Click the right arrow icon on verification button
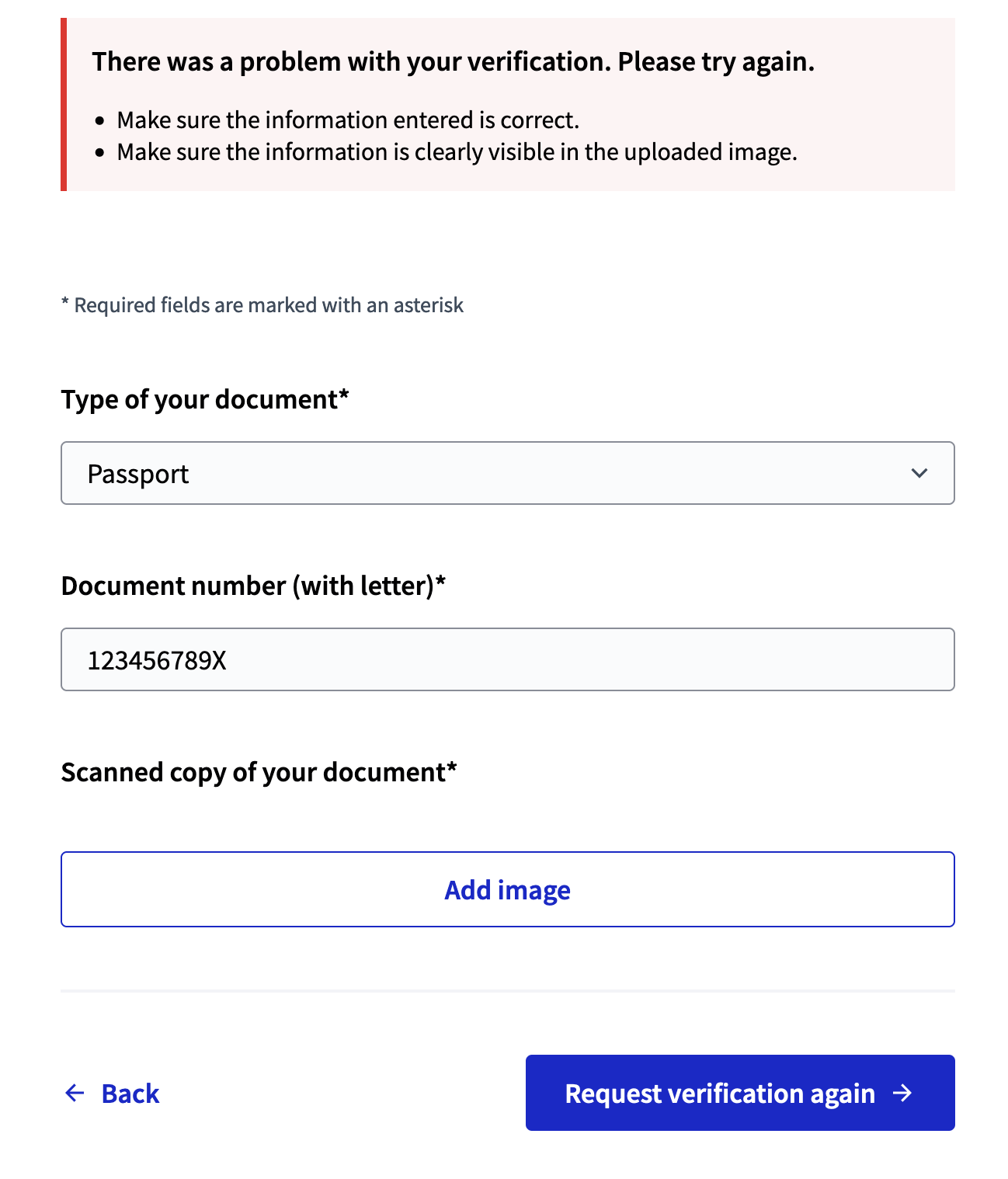This screenshot has width=1008, height=1179. pyautogui.click(x=903, y=1093)
